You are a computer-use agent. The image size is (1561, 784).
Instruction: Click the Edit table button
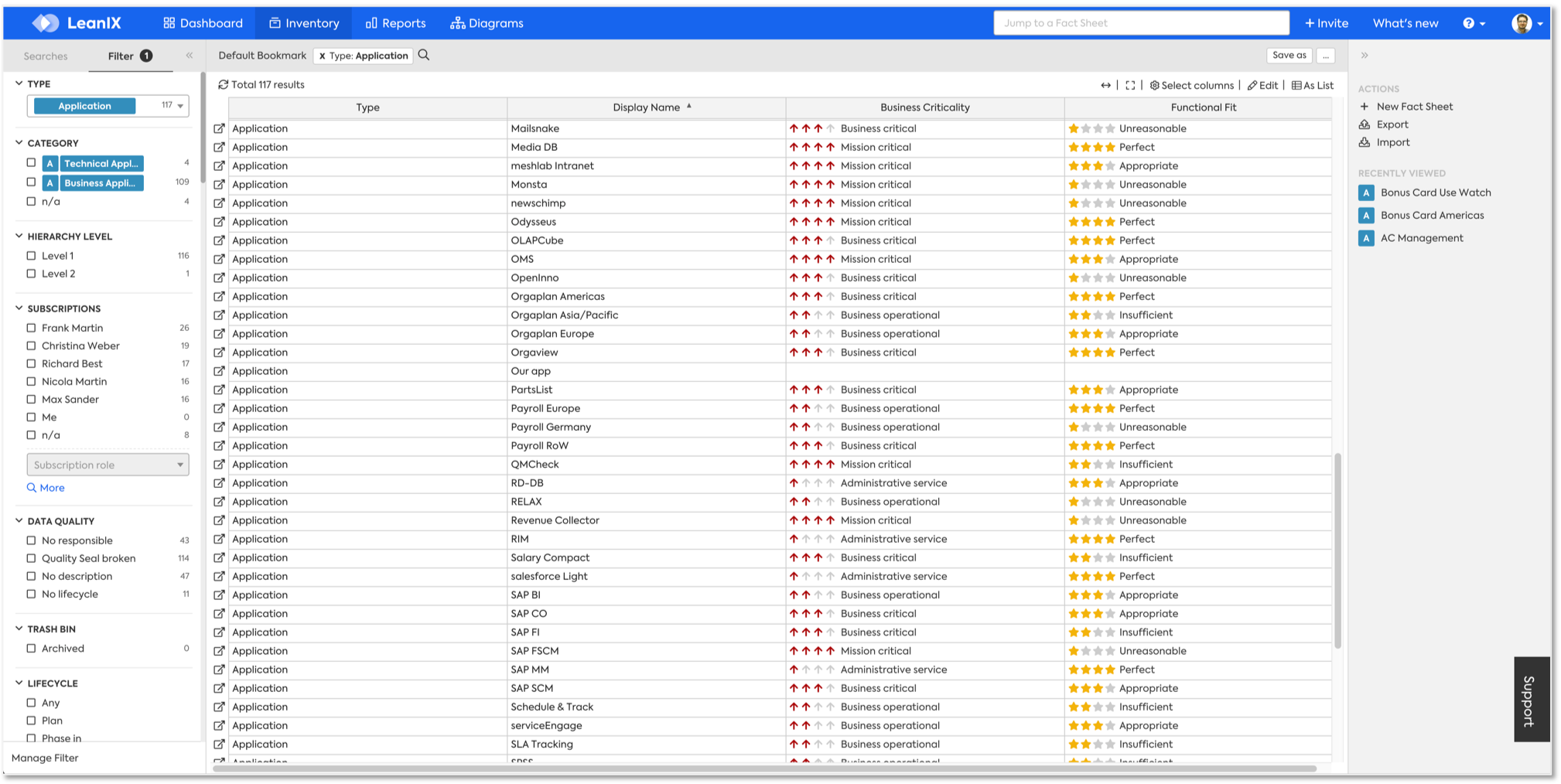[1262, 85]
